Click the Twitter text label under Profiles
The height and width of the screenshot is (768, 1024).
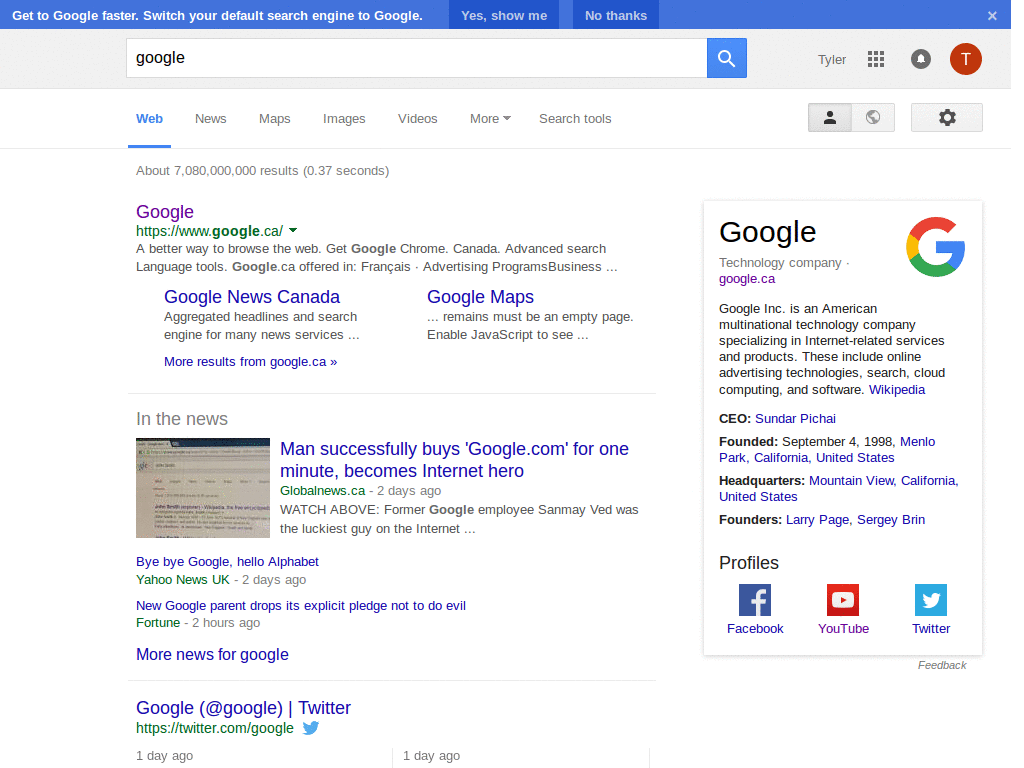931,629
